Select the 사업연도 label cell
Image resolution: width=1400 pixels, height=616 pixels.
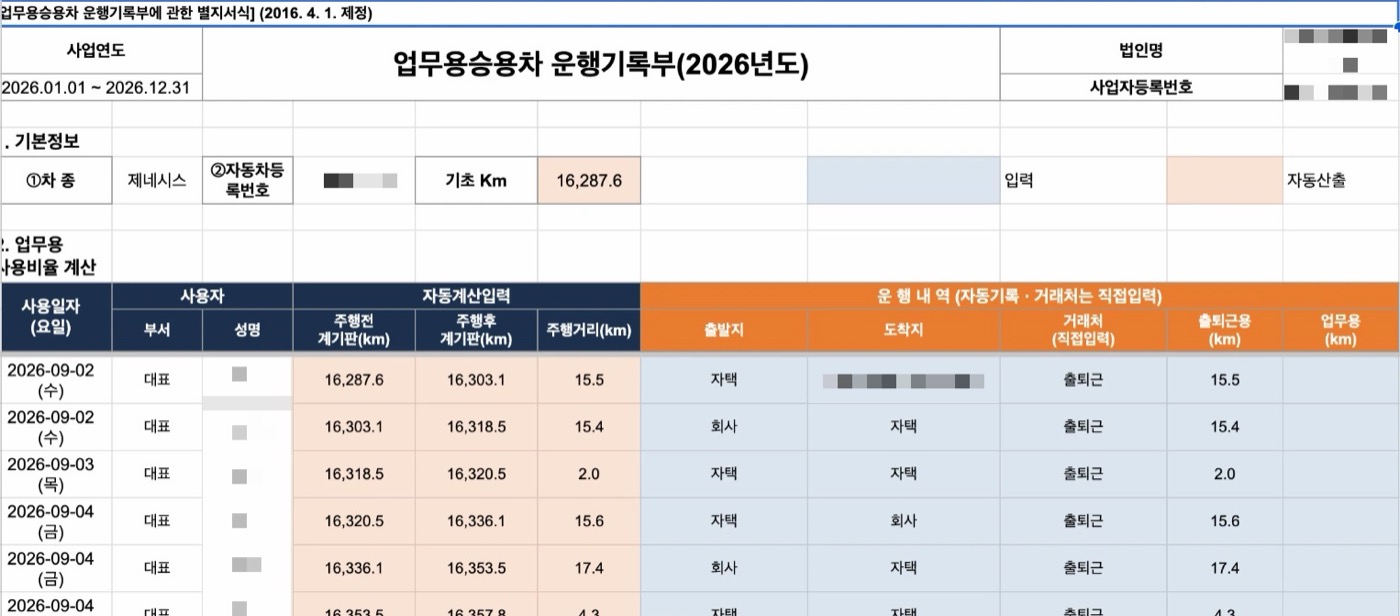click(101, 51)
